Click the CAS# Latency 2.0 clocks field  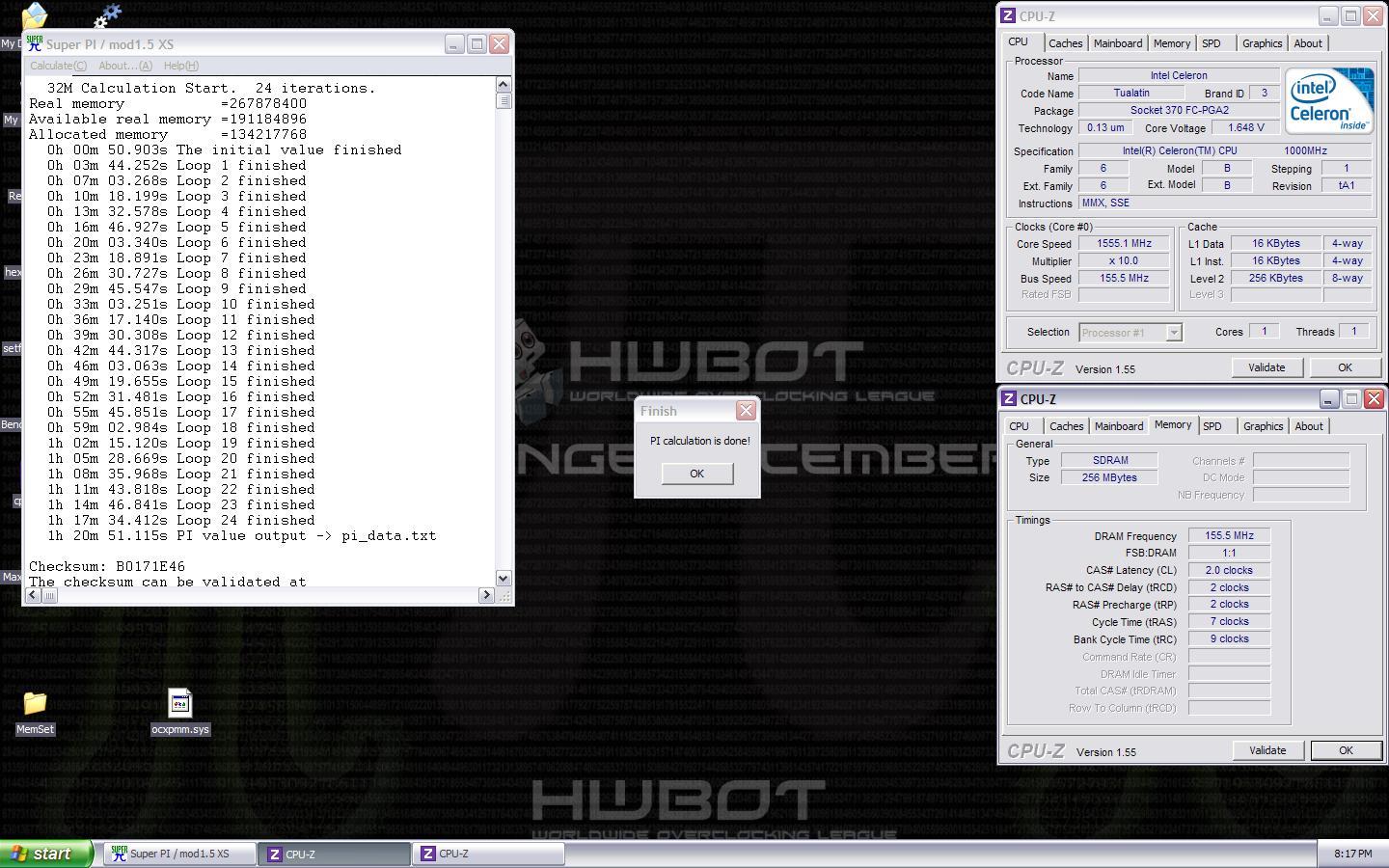[1229, 570]
